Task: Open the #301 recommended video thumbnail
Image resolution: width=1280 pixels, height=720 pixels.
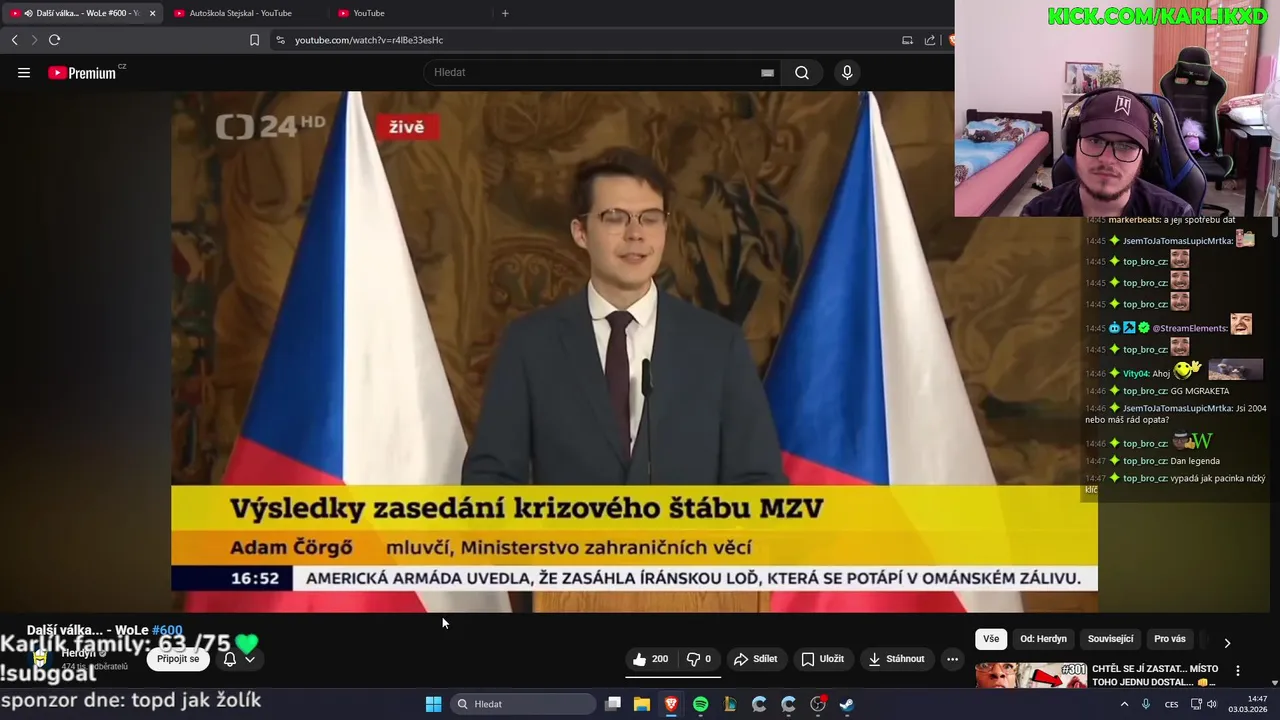Action: [x=1030, y=676]
